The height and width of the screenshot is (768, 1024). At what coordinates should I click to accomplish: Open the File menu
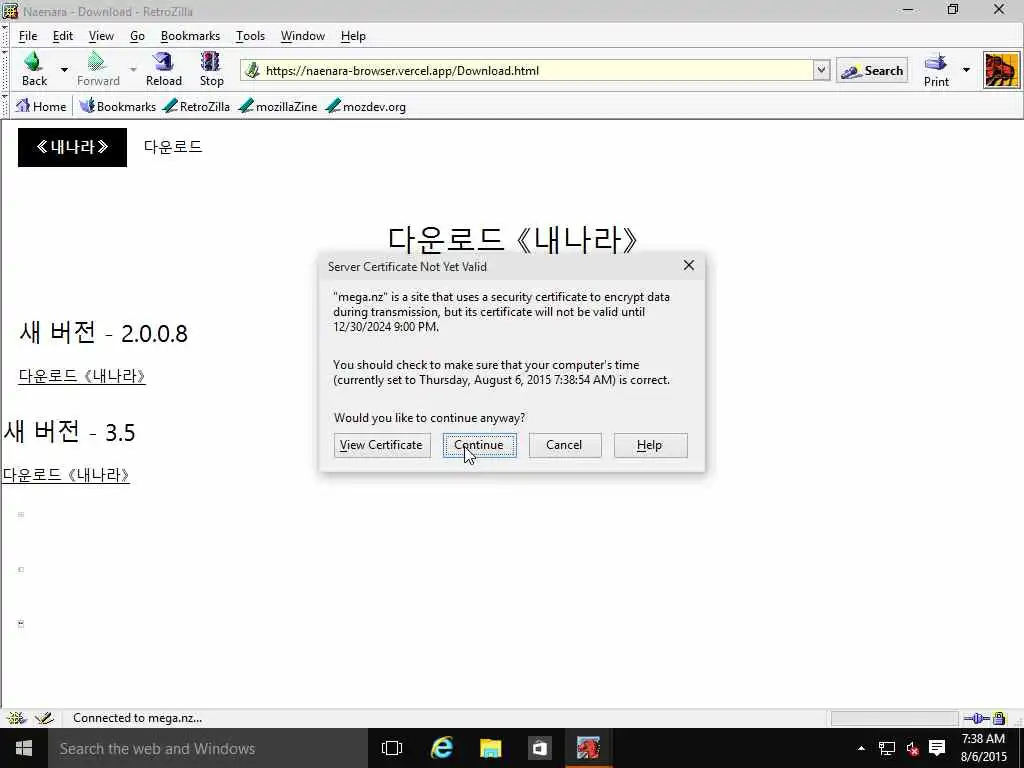pyautogui.click(x=27, y=36)
